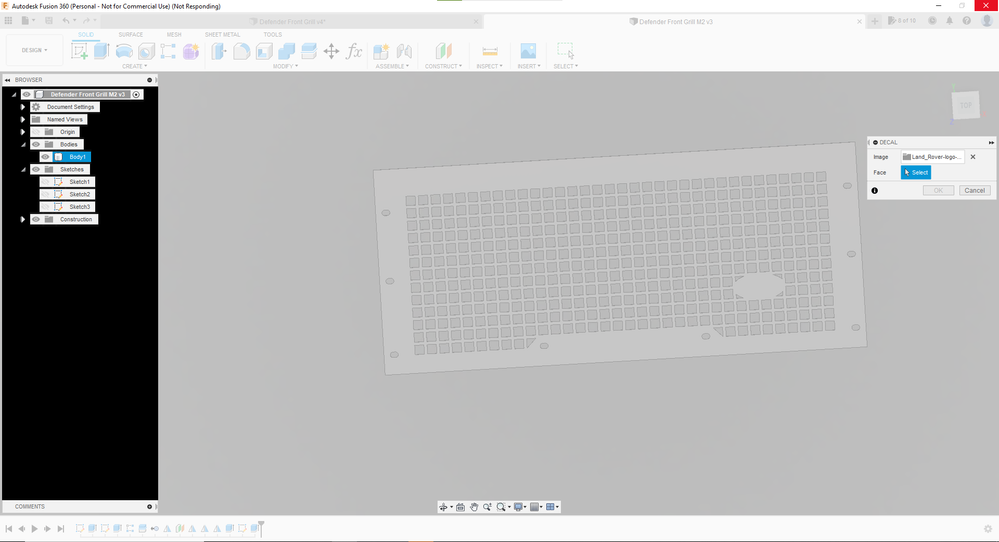Hide Body1 using its eye icon
This screenshot has width=999, height=542.
[45, 157]
